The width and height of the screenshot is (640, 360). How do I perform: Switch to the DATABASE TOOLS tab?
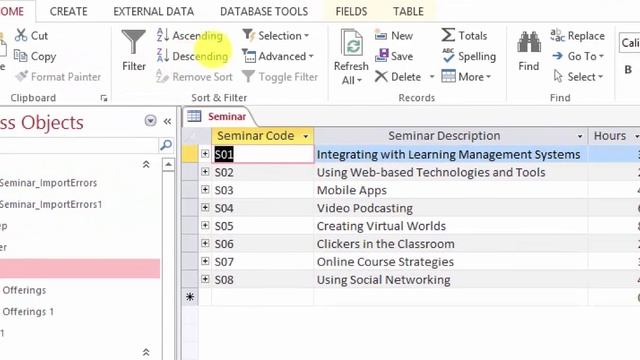264,11
